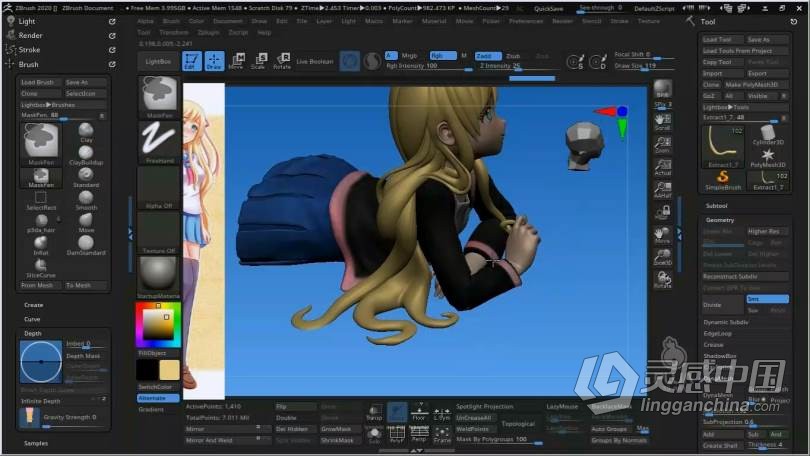Select the SimpleBrush tool

coord(723,180)
